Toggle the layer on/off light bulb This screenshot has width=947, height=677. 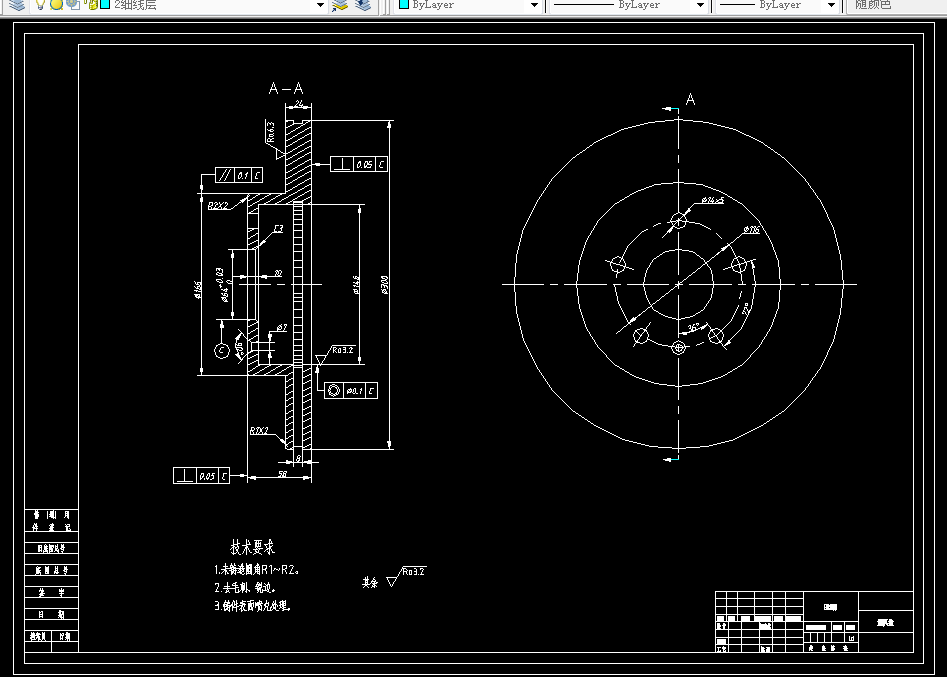tap(40, 5)
